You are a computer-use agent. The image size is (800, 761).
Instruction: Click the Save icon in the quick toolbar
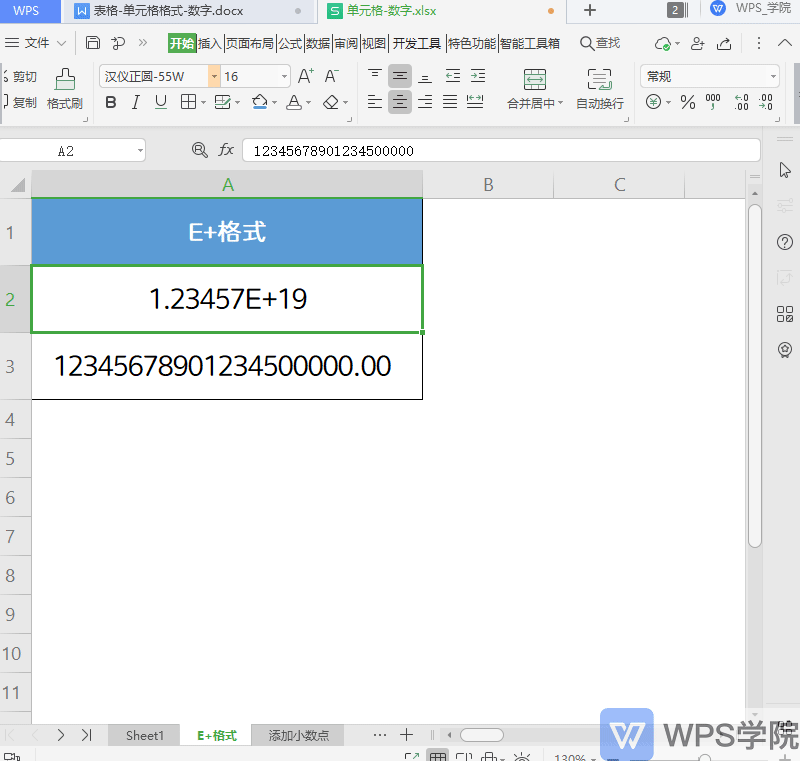(x=92, y=43)
